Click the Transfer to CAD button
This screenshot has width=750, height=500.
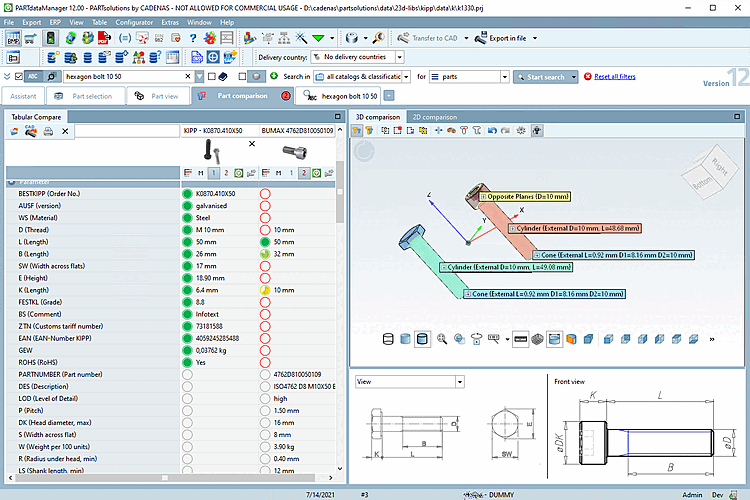click(428, 38)
